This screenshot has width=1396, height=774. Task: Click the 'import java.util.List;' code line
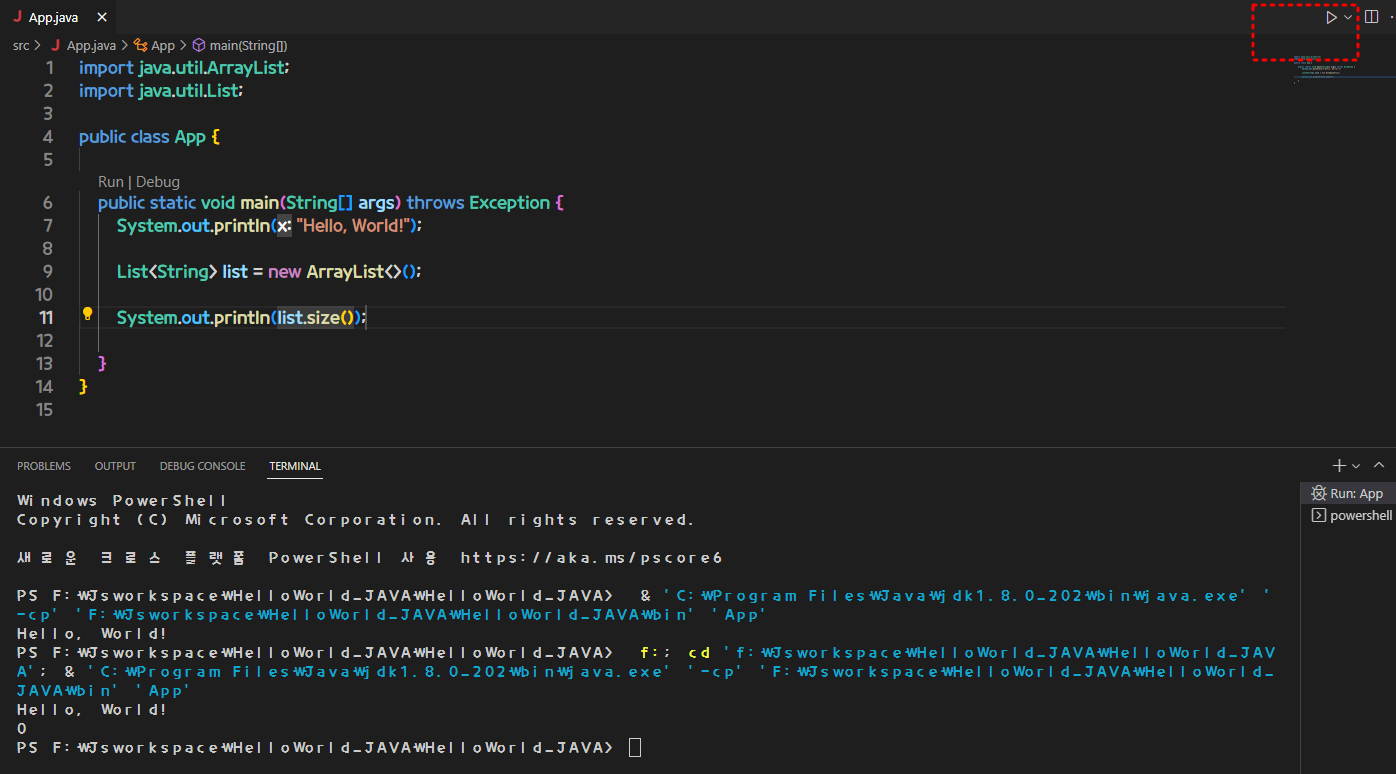[161, 91]
